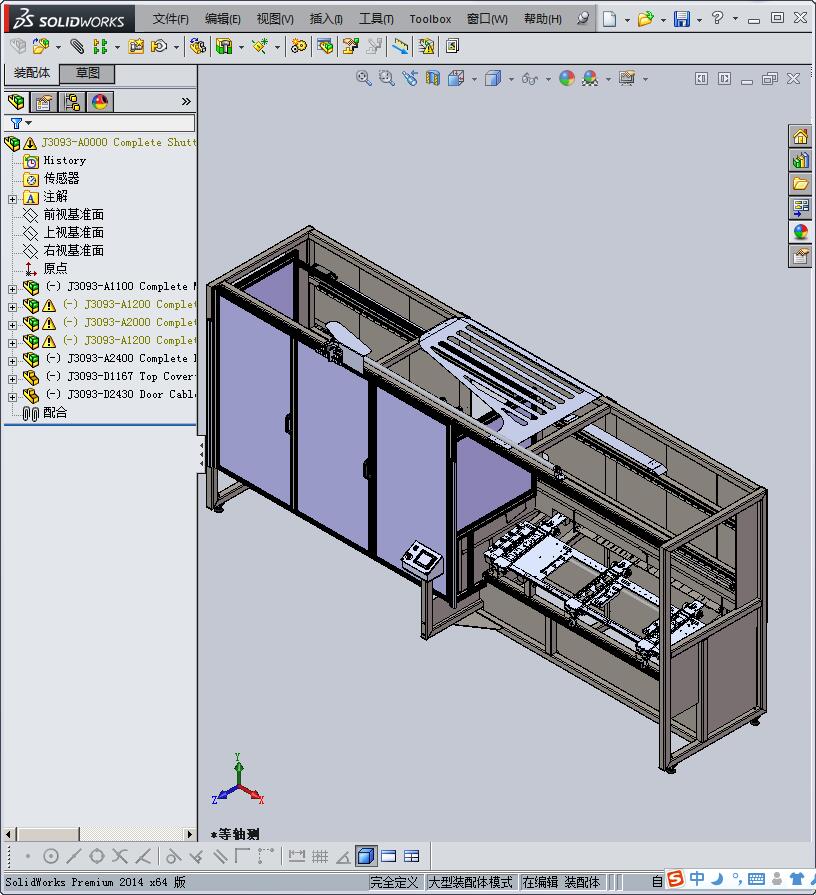Open the filter dropdown arrow in tree
Image resolution: width=816 pixels, height=895 pixels.
pos(29,123)
